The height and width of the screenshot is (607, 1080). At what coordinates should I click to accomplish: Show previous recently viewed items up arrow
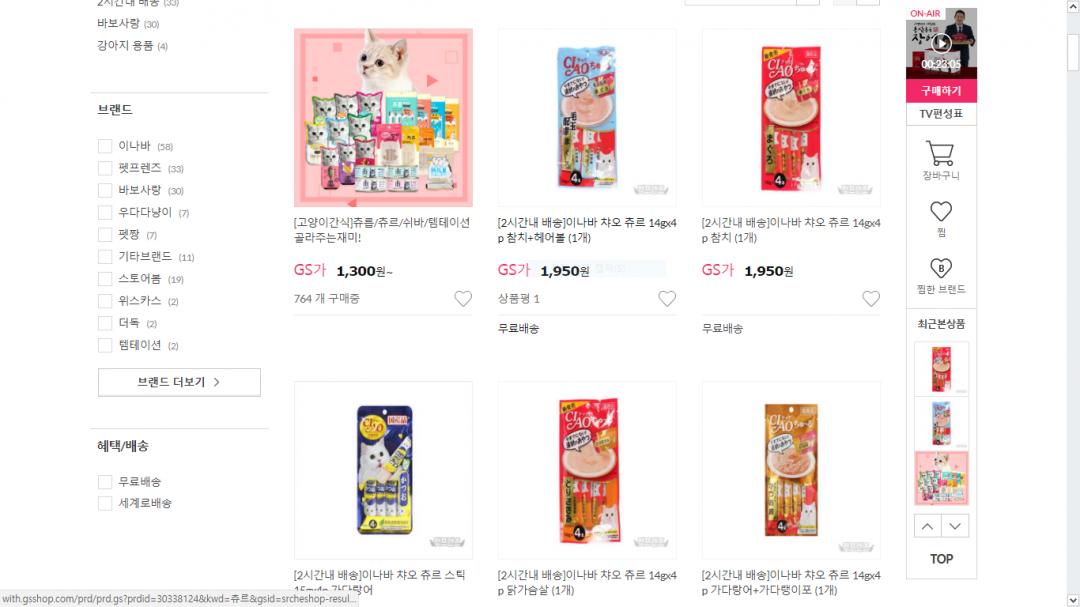[928, 526]
